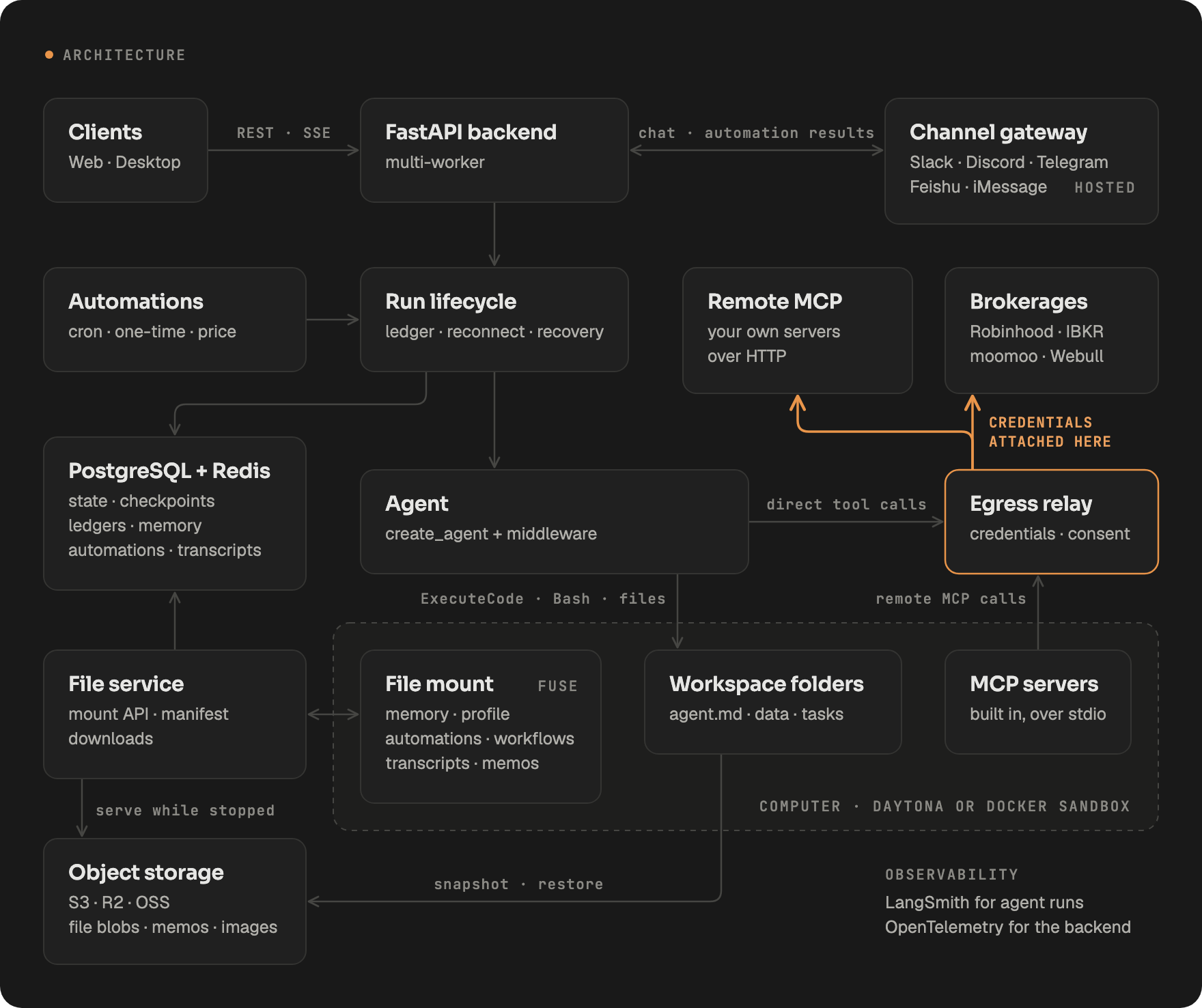Click the FUSE tag on File mount
This screenshot has height=1008, width=1202.
[x=558, y=686]
